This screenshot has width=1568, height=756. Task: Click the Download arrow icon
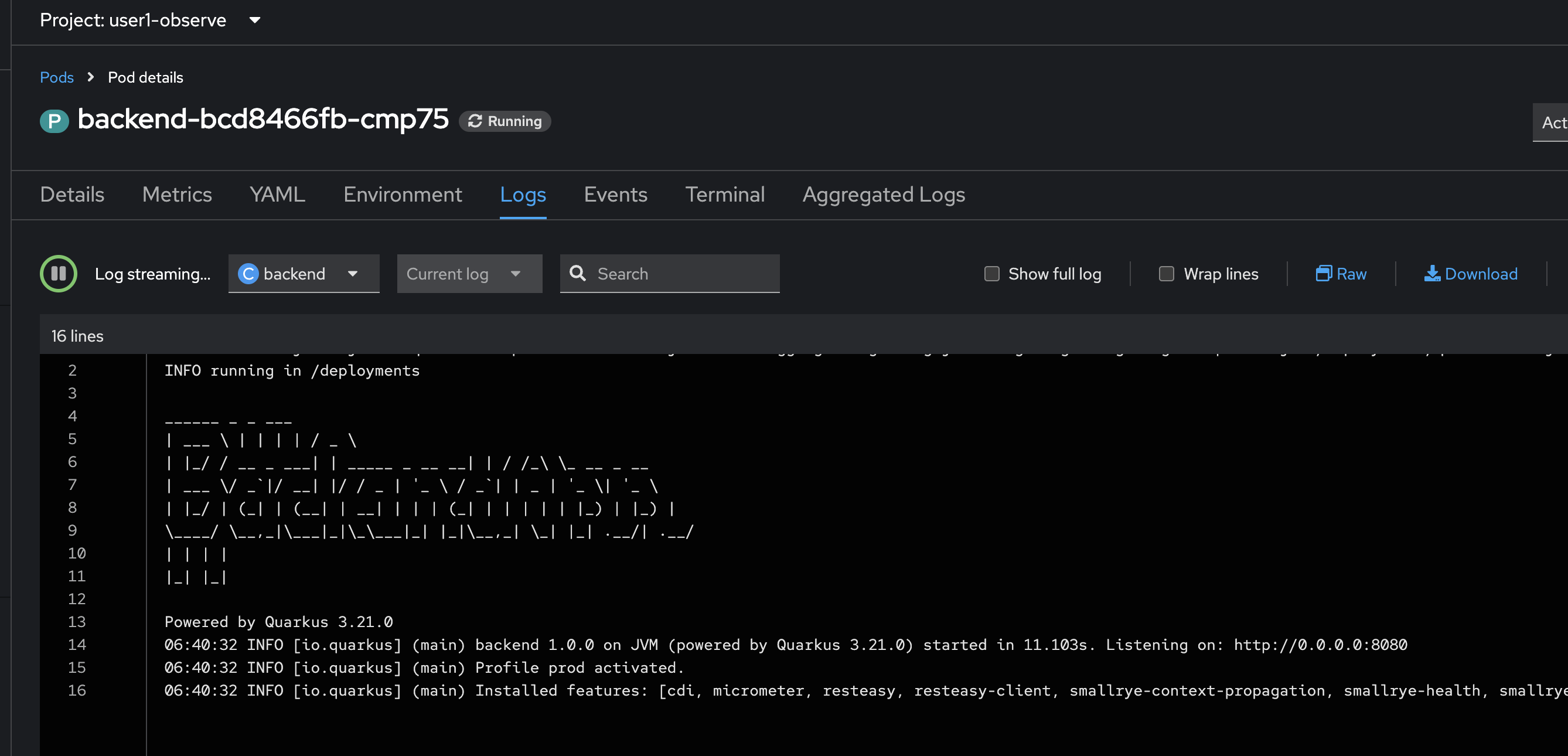pos(1431,273)
